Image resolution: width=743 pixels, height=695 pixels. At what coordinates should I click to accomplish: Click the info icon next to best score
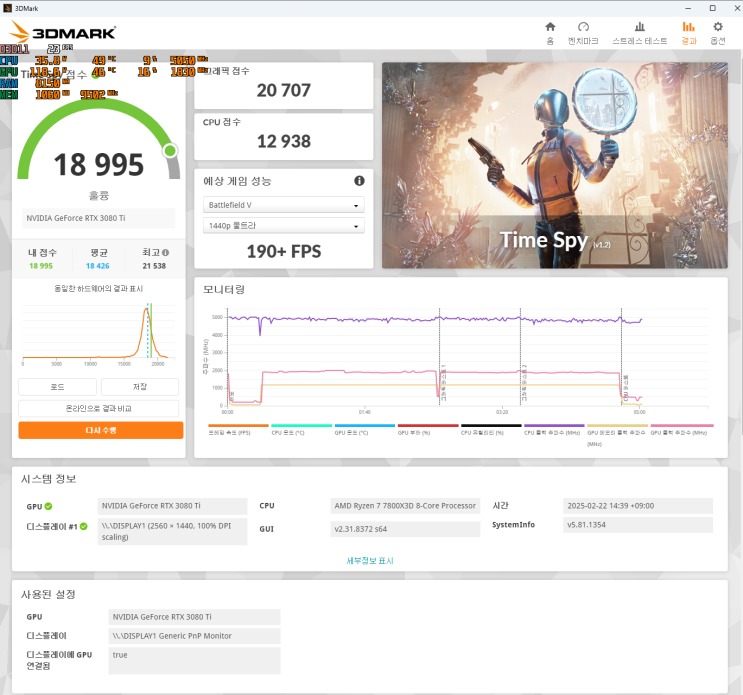[x=166, y=253]
